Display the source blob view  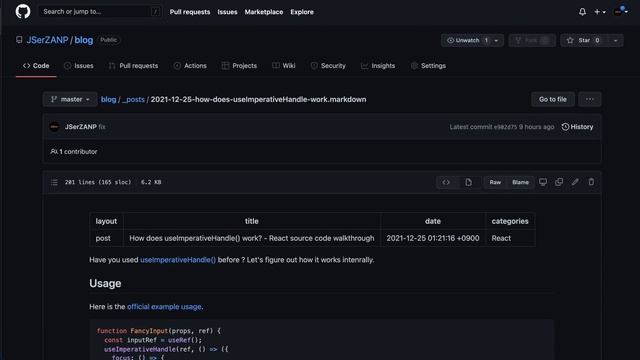click(446, 182)
